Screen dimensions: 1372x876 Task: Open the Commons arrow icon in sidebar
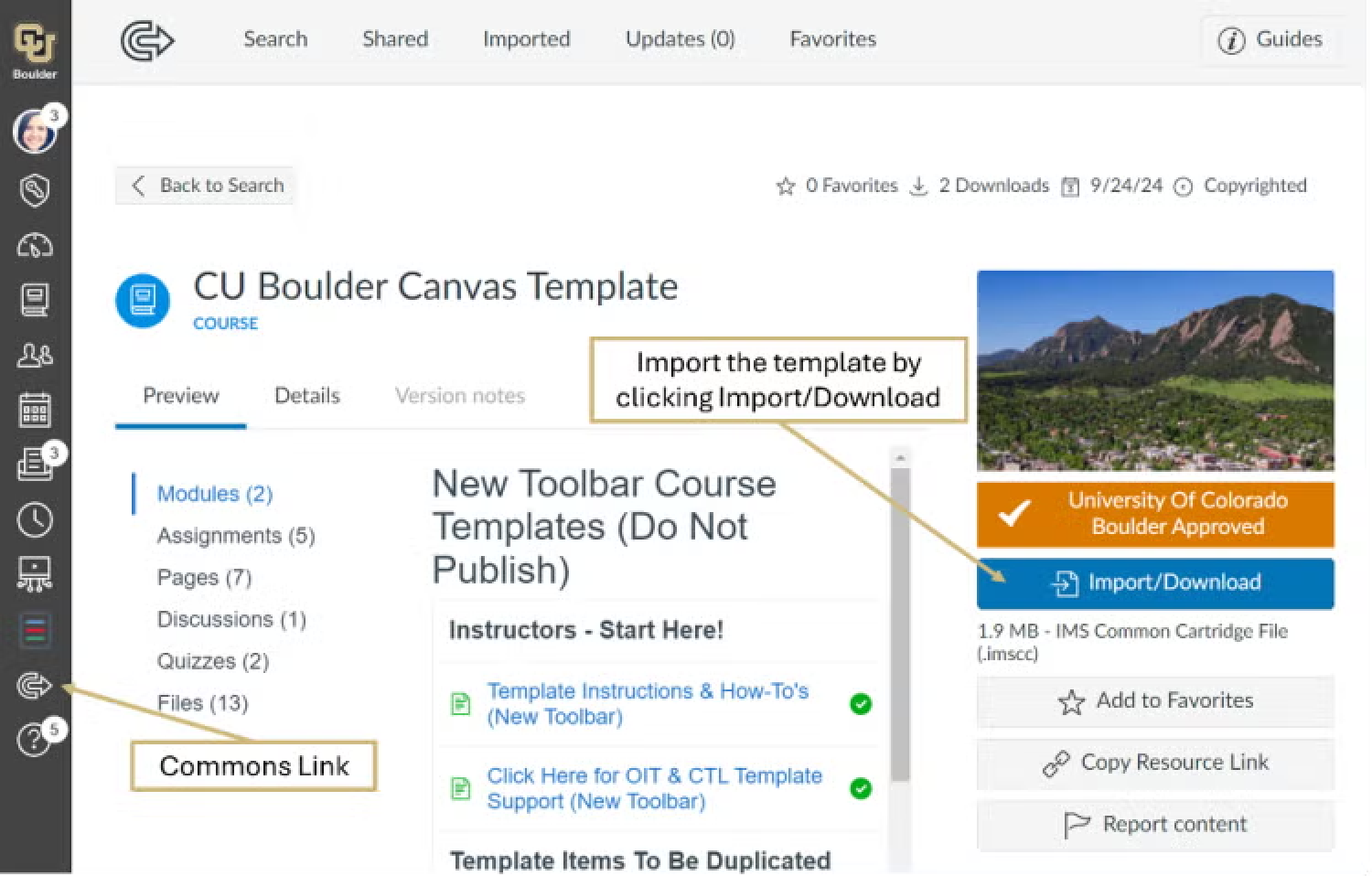pos(35,685)
